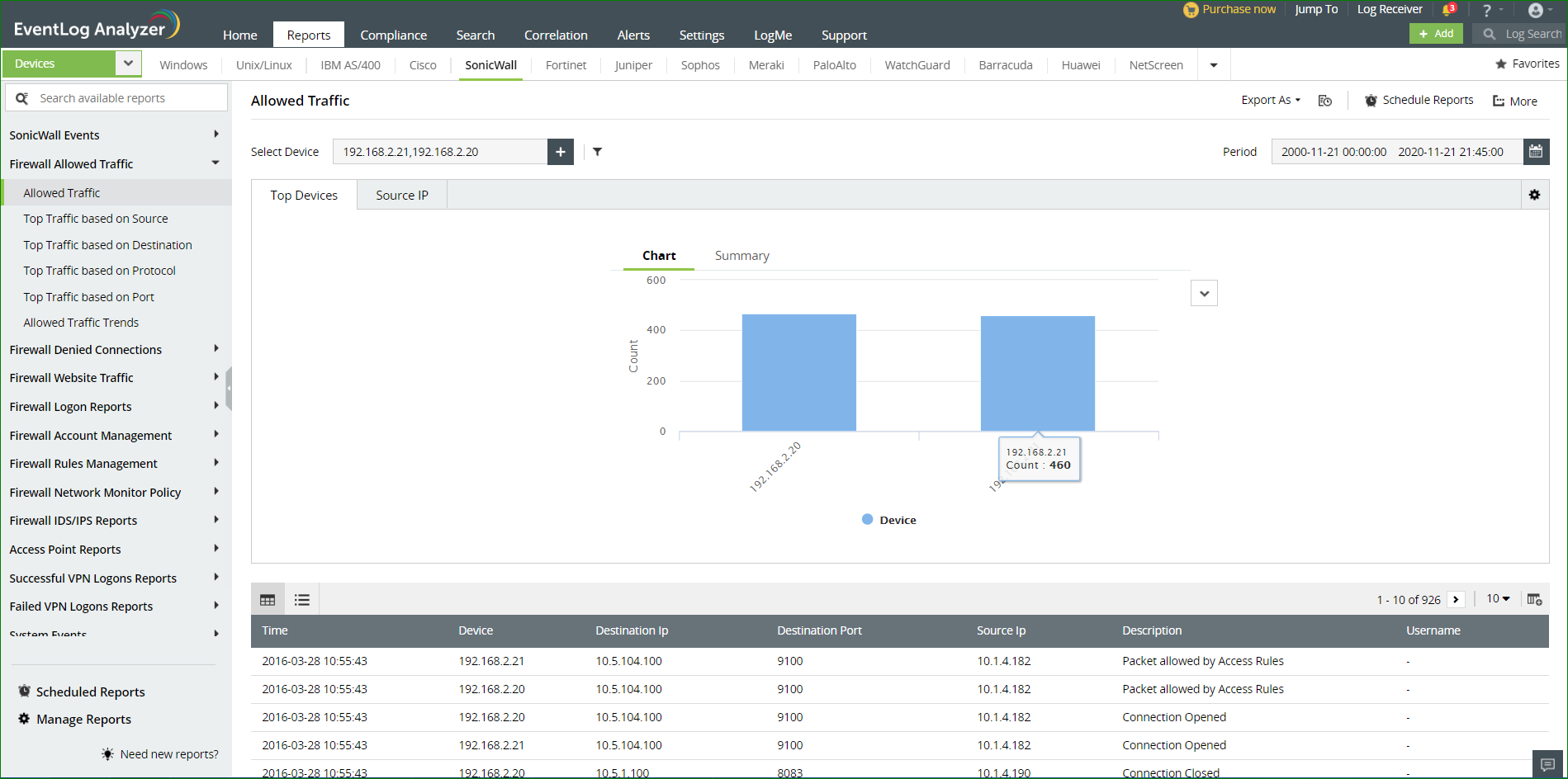Click the Favorites star
Viewport: 1568px width, 779px height.
1501,64
